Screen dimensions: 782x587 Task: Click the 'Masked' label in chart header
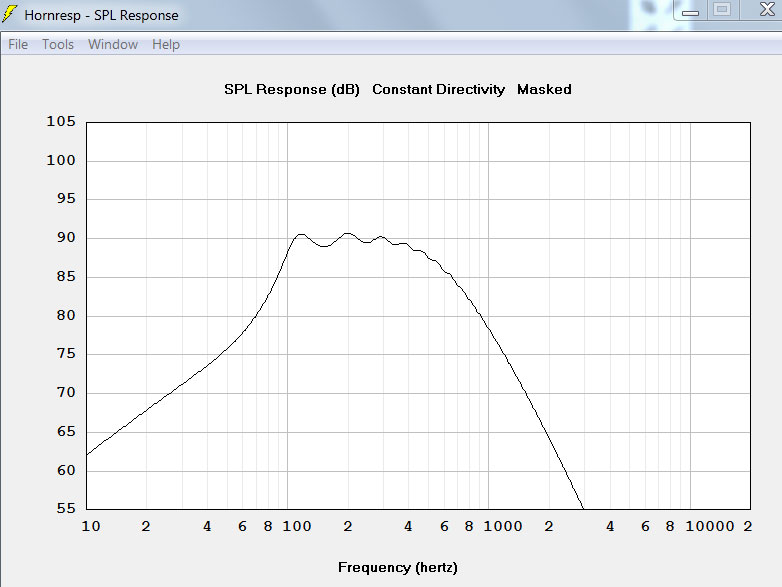coord(544,89)
